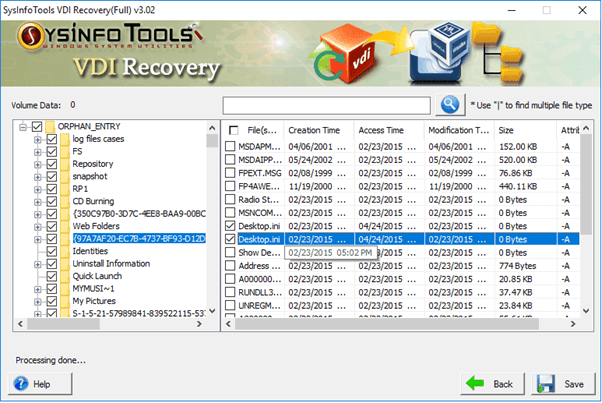Click the file list horizontal scrollbar thumb
This screenshot has height=403, width=602.
[x=387, y=324]
